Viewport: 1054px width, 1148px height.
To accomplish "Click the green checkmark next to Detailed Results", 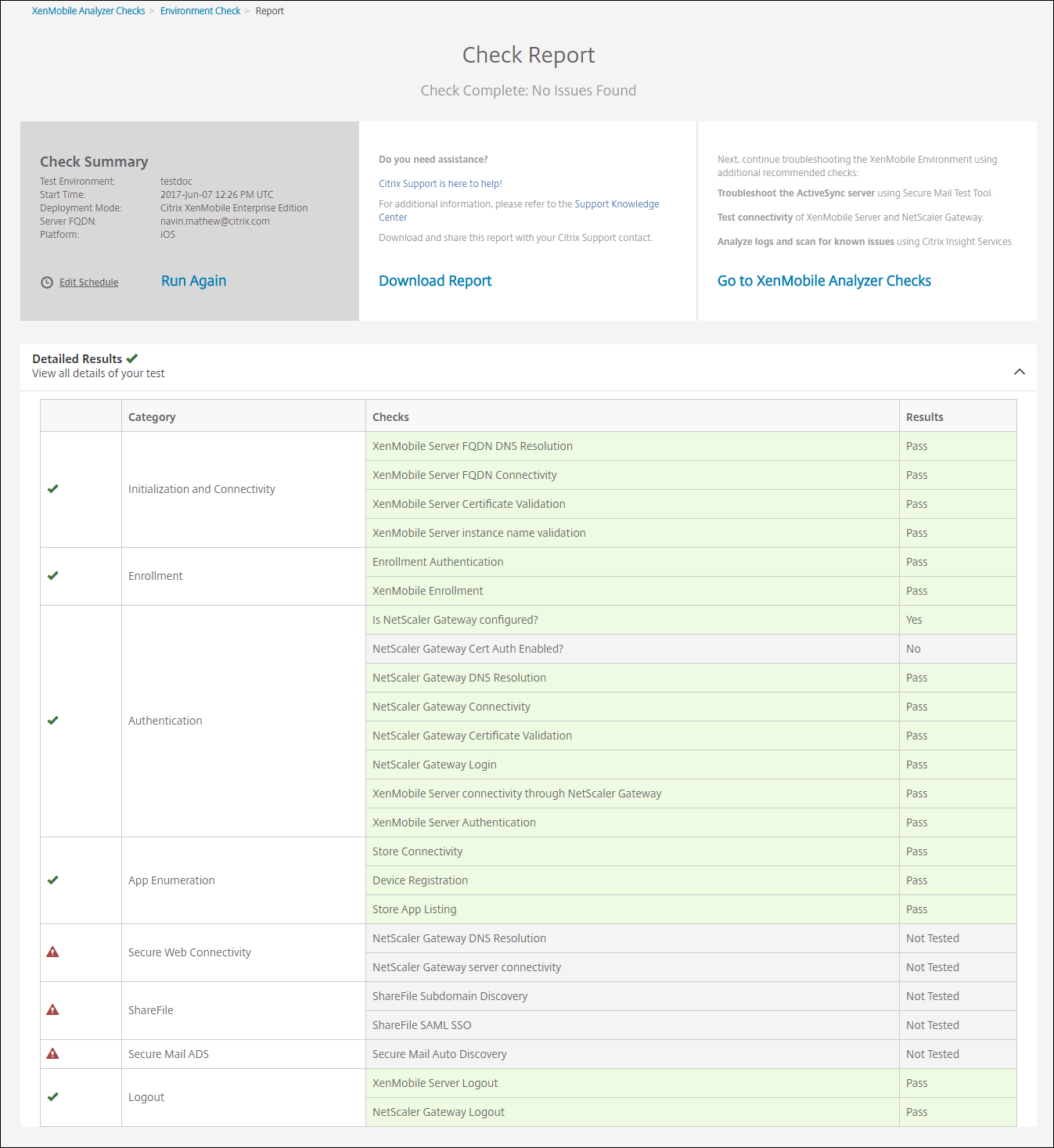I will click(x=132, y=358).
